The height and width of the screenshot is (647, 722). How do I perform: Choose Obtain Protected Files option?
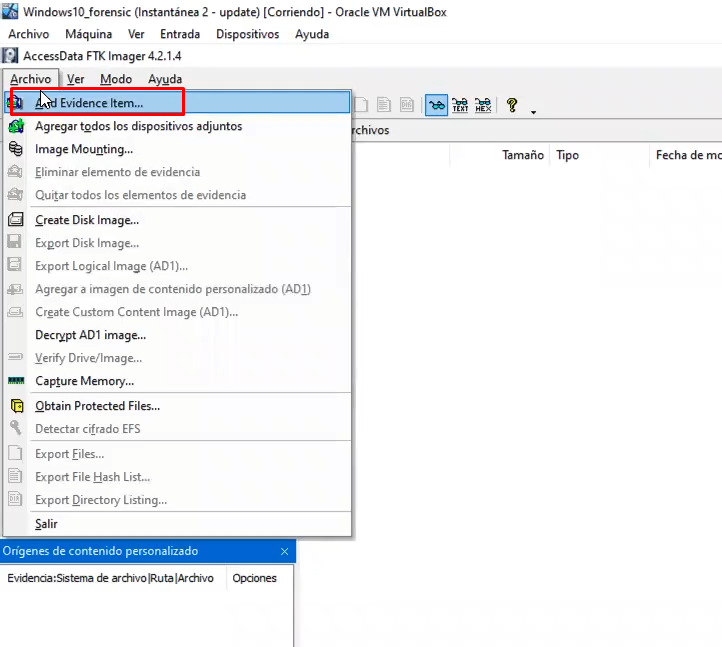[177, 406]
